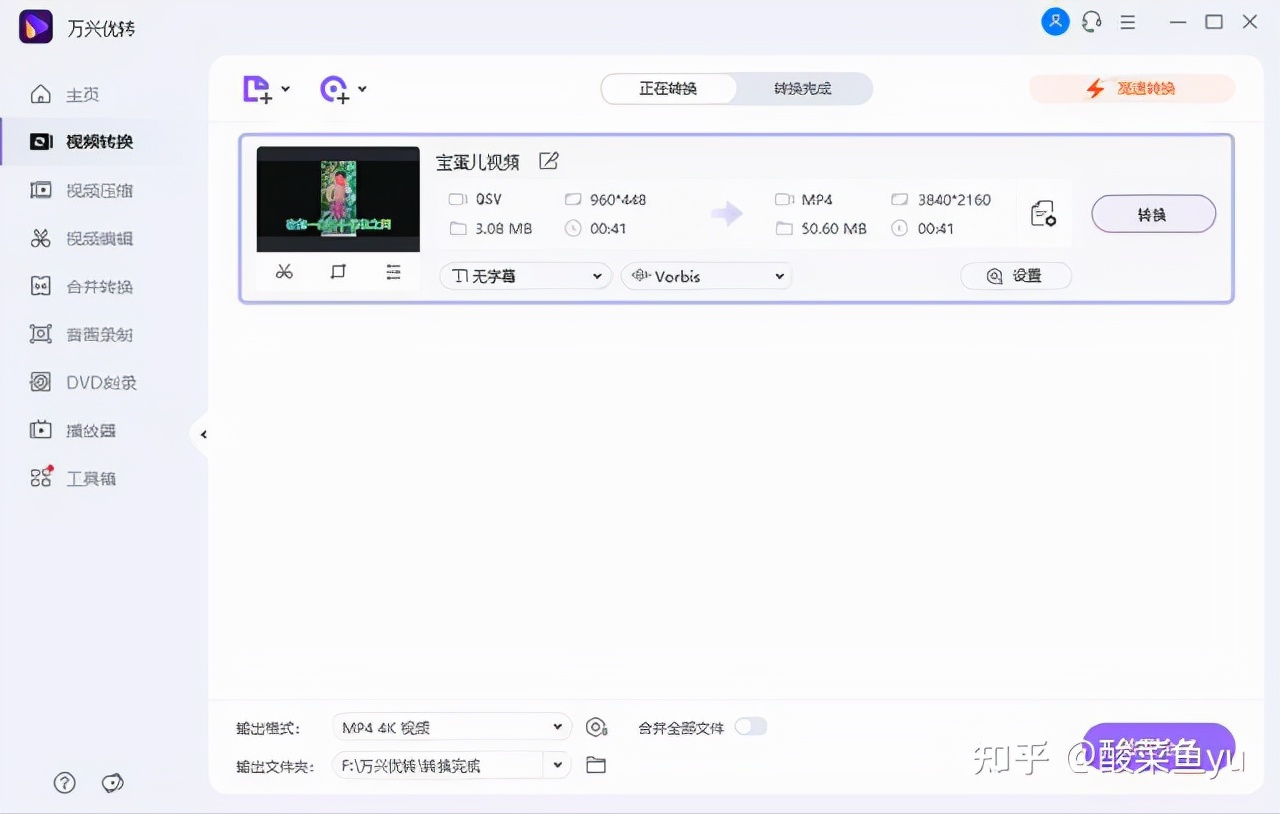Open the 无字幕 subtitle dropdown
The width and height of the screenshot is (1280, 814).
[524, 275]
